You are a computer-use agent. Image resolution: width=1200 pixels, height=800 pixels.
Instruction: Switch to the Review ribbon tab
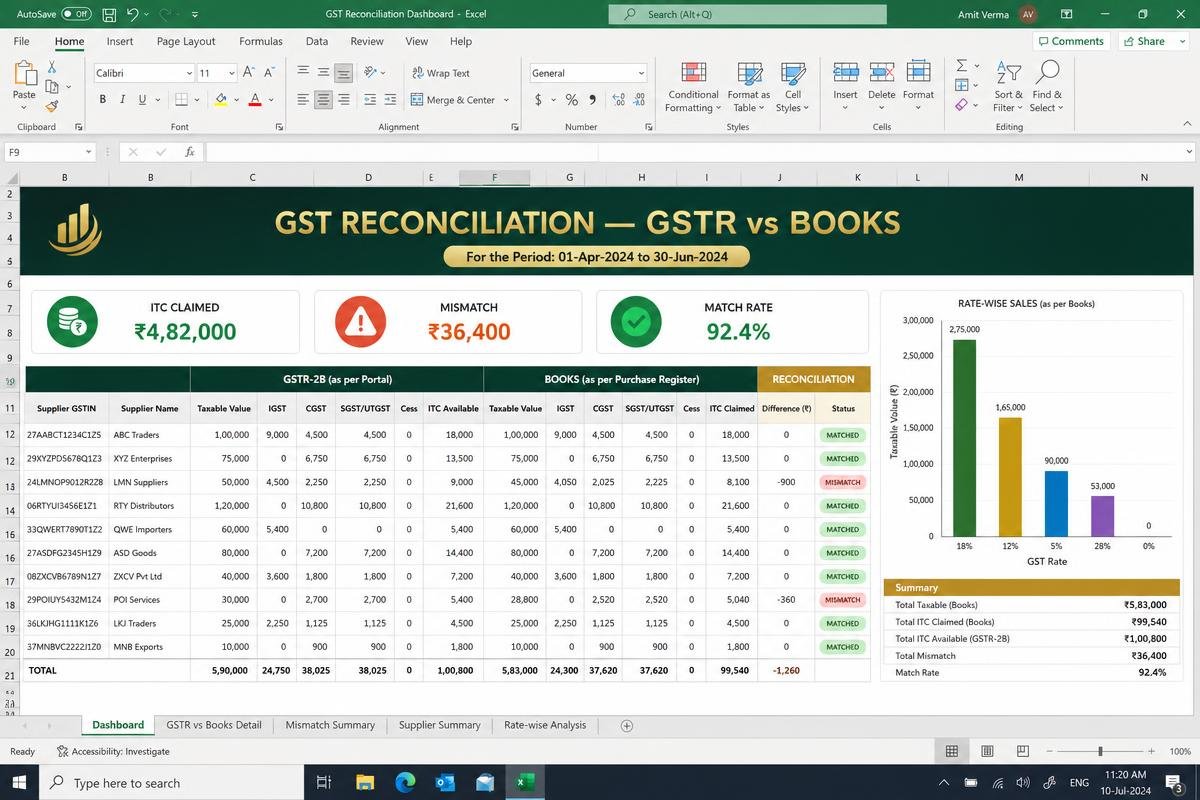tap(367, 41)
